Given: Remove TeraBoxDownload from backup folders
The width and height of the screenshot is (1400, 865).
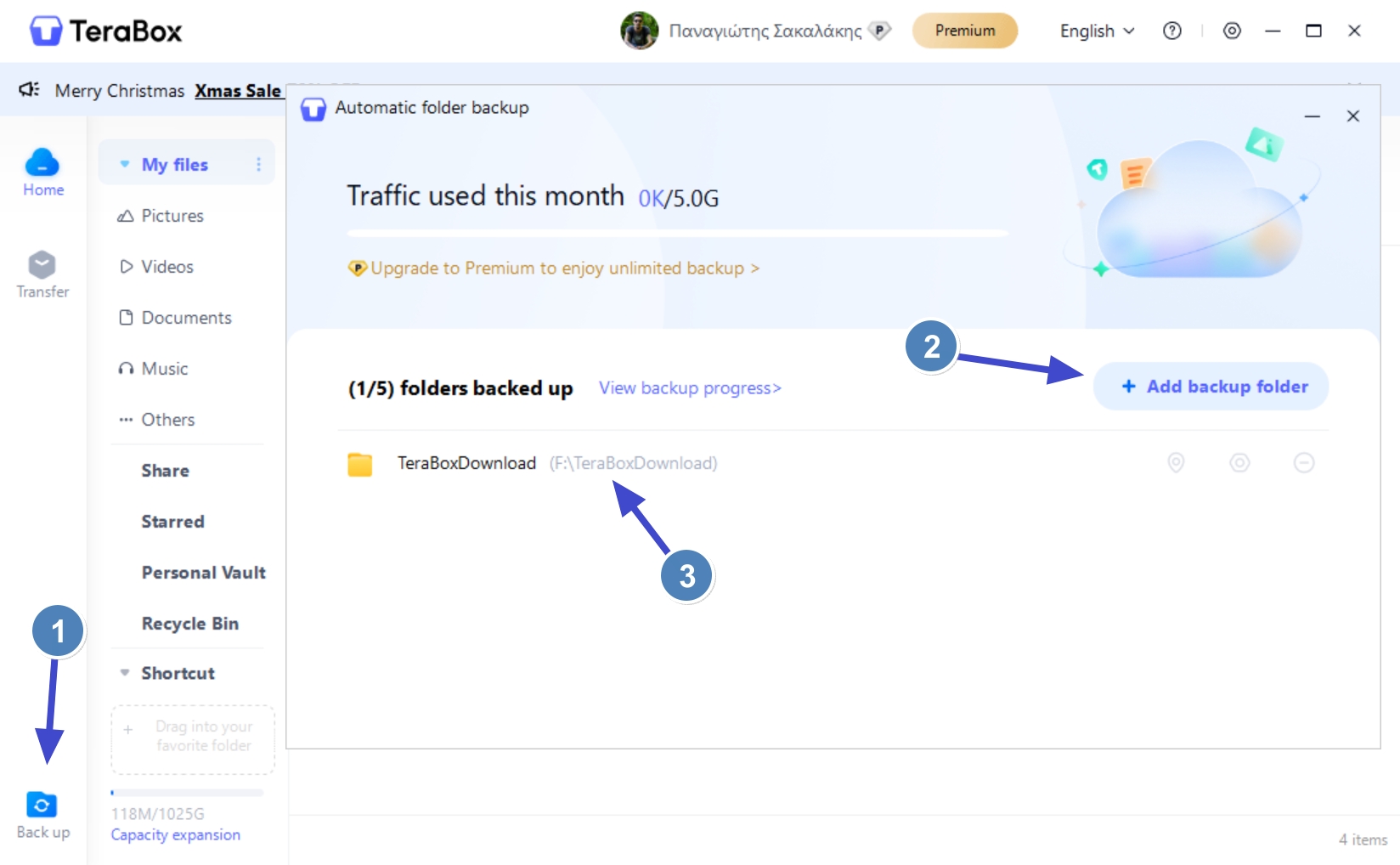Looking at the screenshot, I should pyautogui.click(x=1304, y=462).
